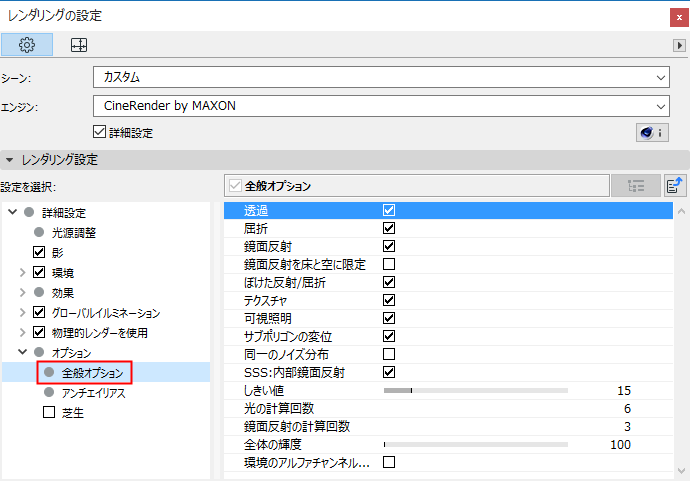Enable the 芝生 checkbox in the tree

pos(49,412)
